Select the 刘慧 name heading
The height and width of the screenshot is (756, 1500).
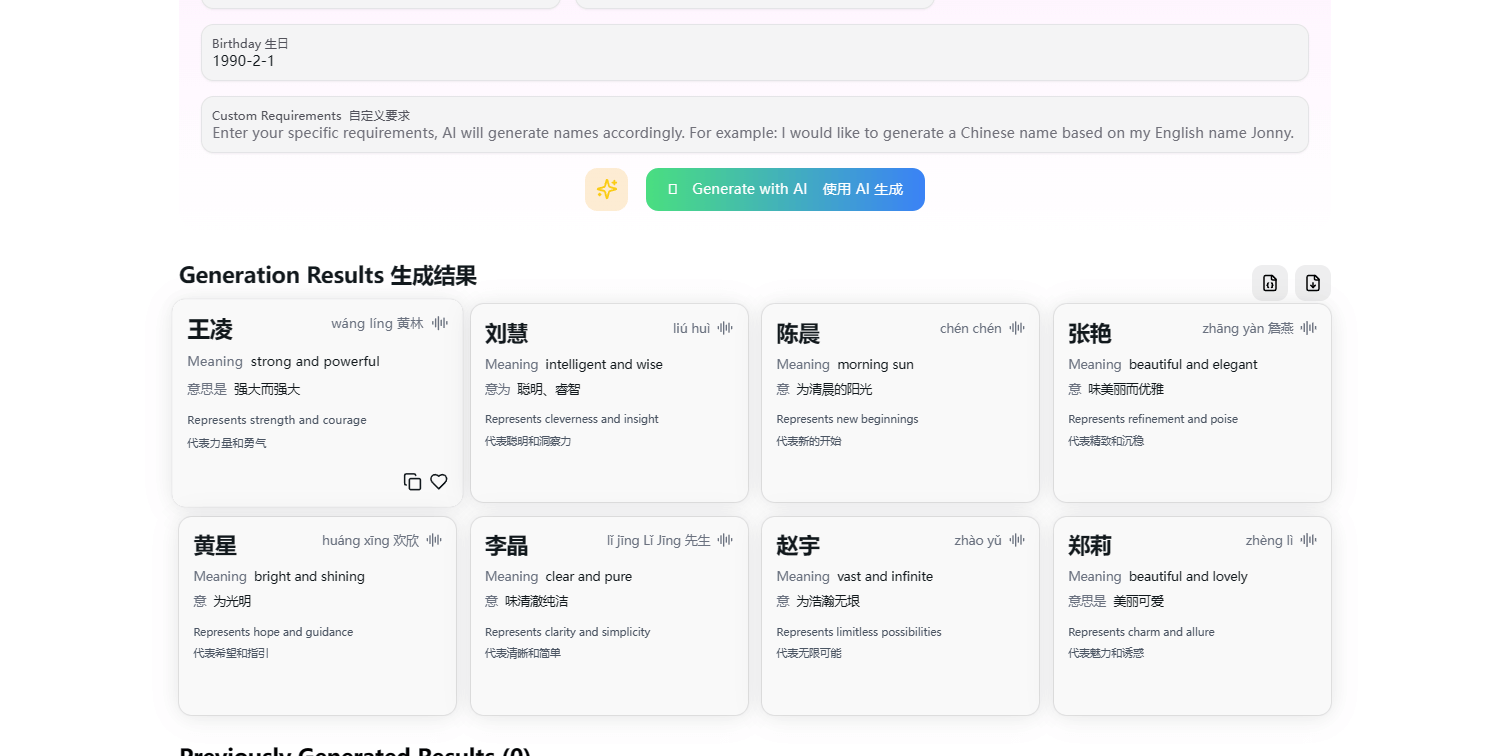pos(507,333)
